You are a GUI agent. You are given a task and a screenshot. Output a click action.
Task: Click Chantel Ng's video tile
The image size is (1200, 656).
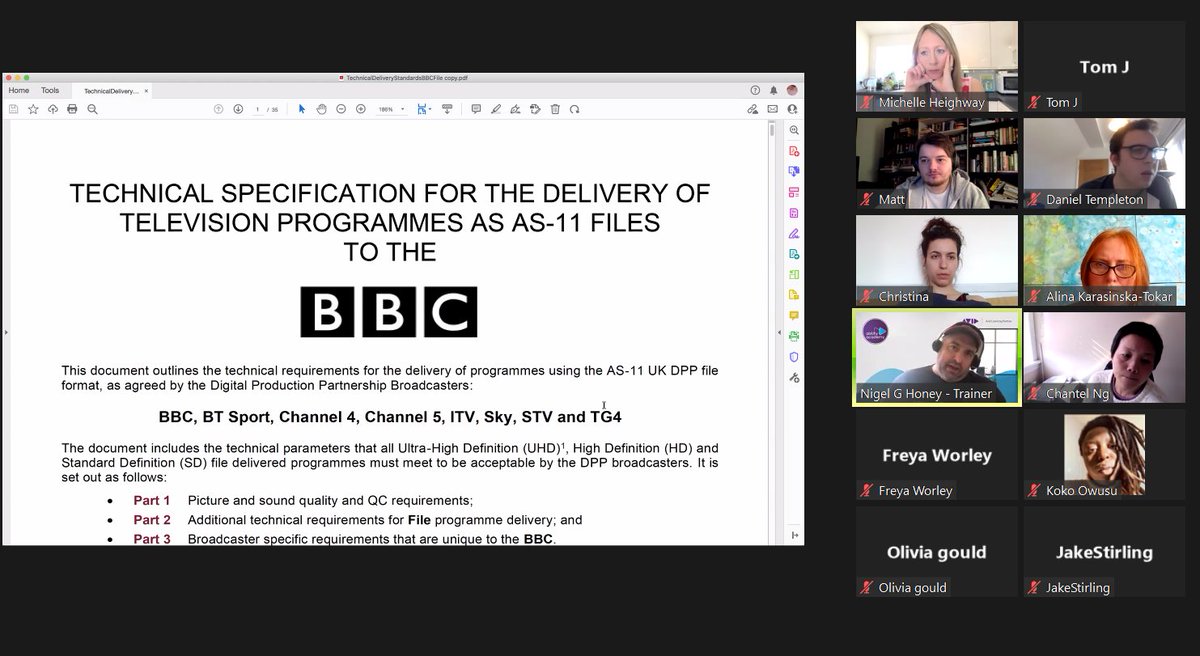click(x=1104, y=357)
